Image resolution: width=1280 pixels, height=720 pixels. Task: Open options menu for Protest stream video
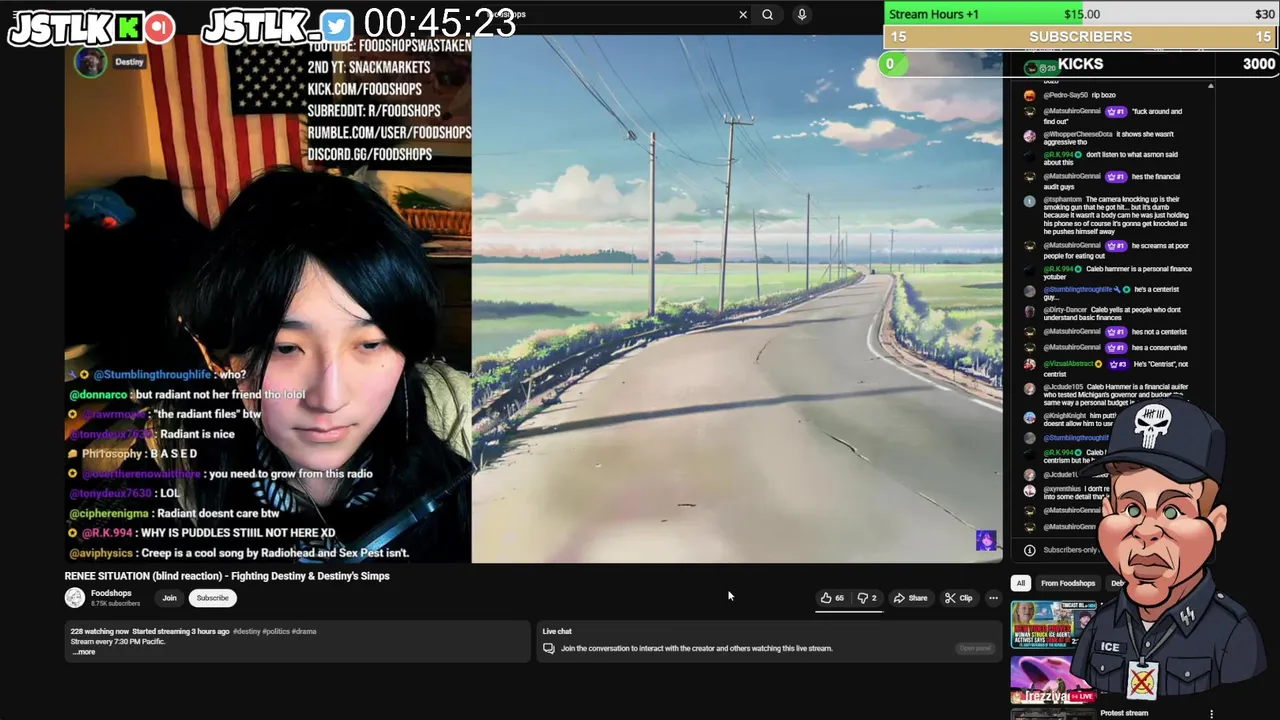coord(1211,714)
